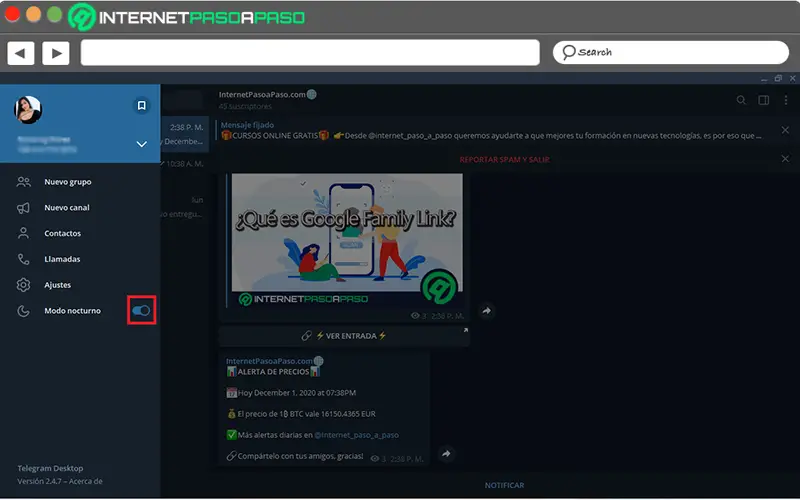Viewport: 800px width, 500px height.
Task: Click the user profile avatar
Action: coord(28,110)
